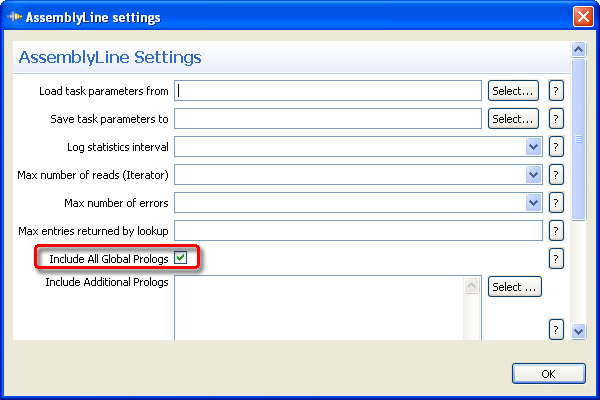Expand the Max number of errors dropdown

click(533, 203)
